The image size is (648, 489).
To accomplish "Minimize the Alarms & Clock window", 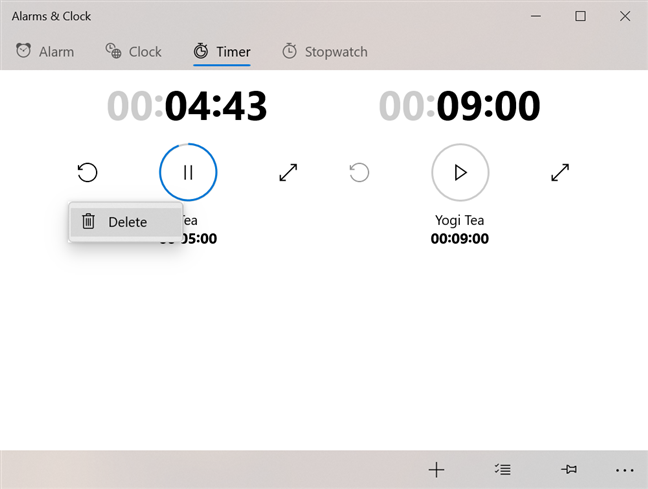I will tap(536, 16).
